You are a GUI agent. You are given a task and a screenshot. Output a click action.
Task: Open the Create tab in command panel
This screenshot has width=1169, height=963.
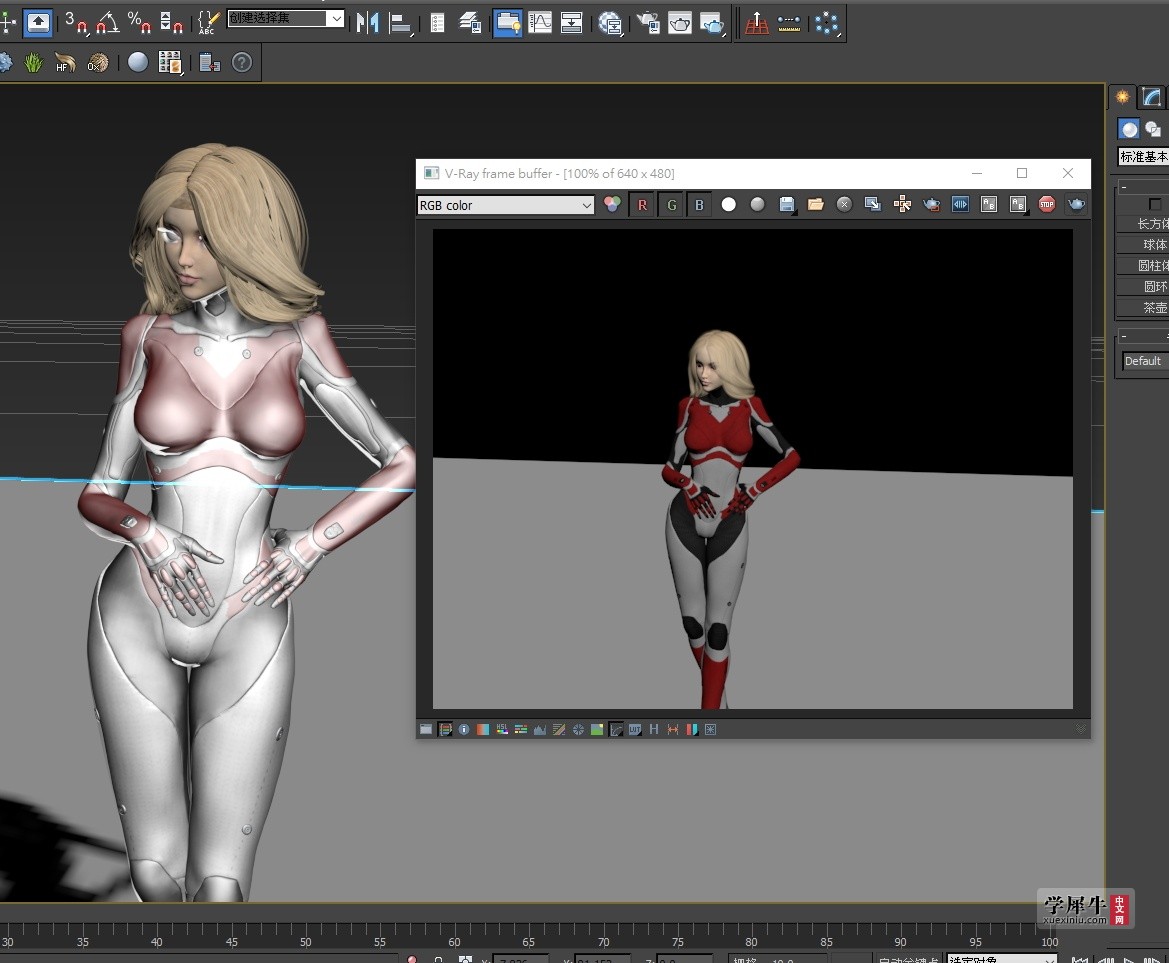1122,98
